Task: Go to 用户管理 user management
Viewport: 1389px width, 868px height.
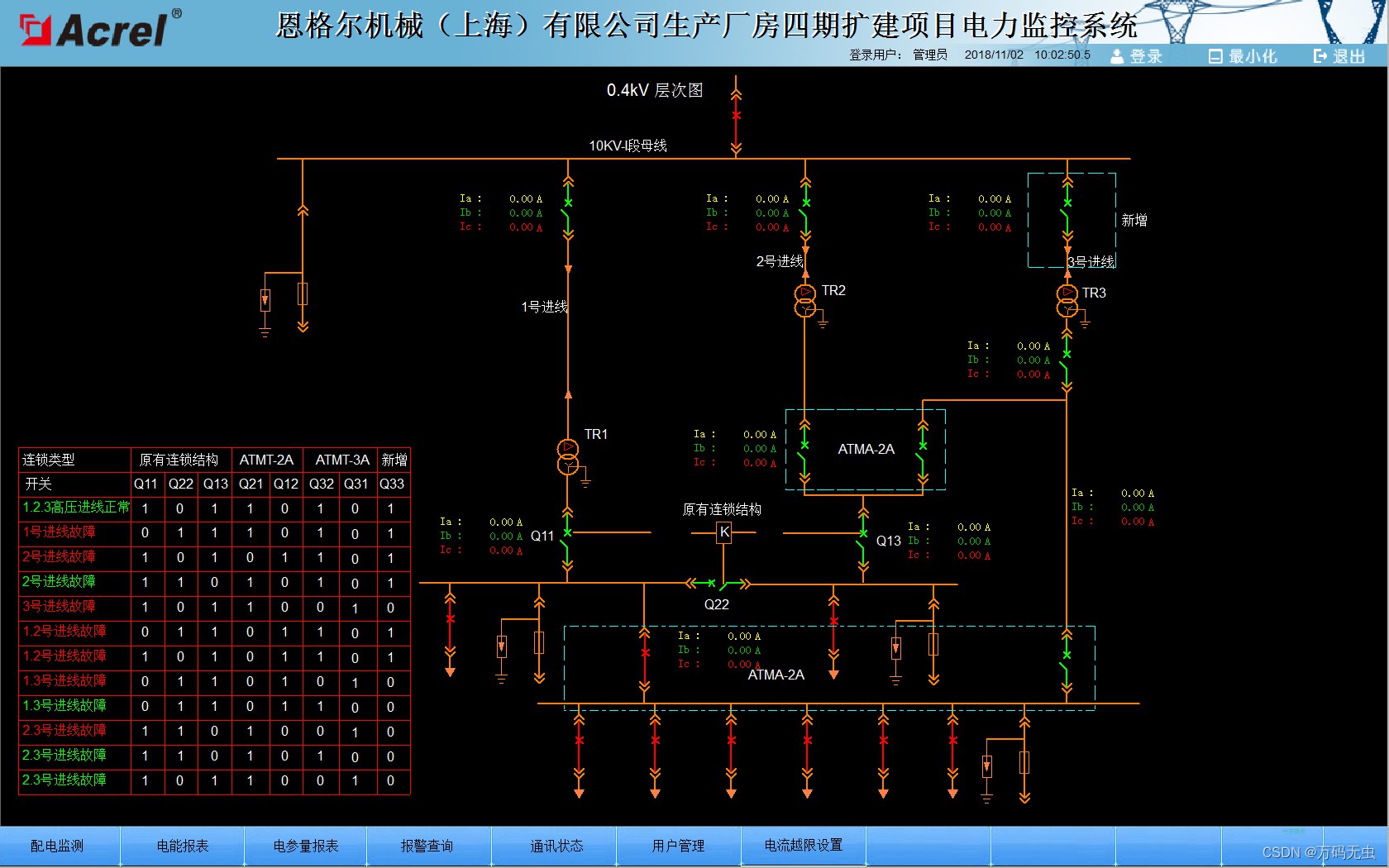Action: point(678,846)
